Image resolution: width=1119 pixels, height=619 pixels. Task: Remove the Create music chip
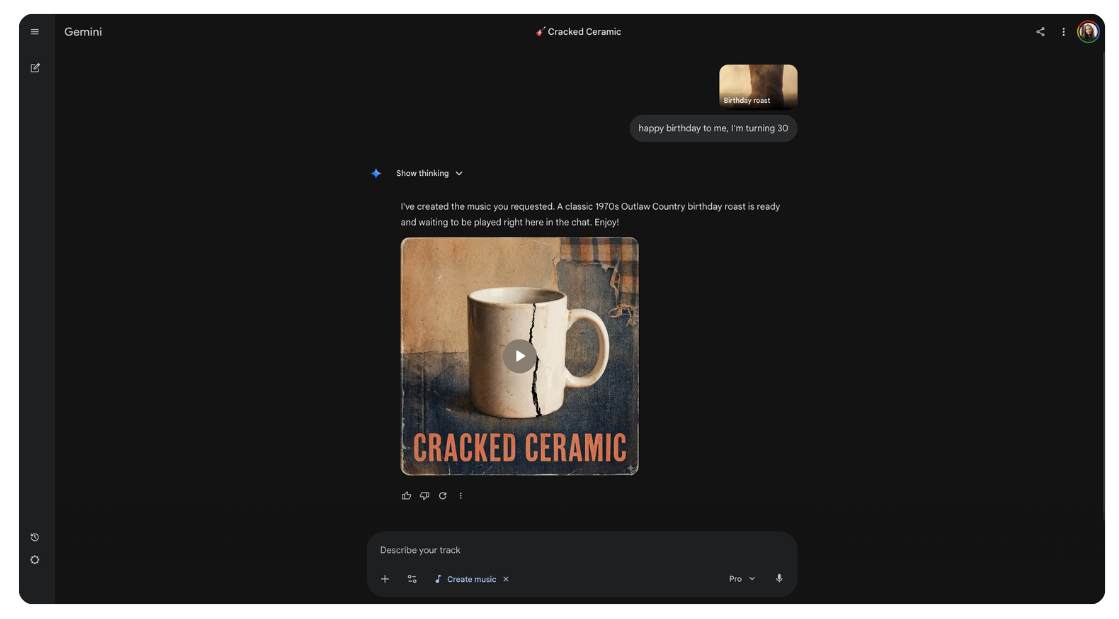point(506,579)
